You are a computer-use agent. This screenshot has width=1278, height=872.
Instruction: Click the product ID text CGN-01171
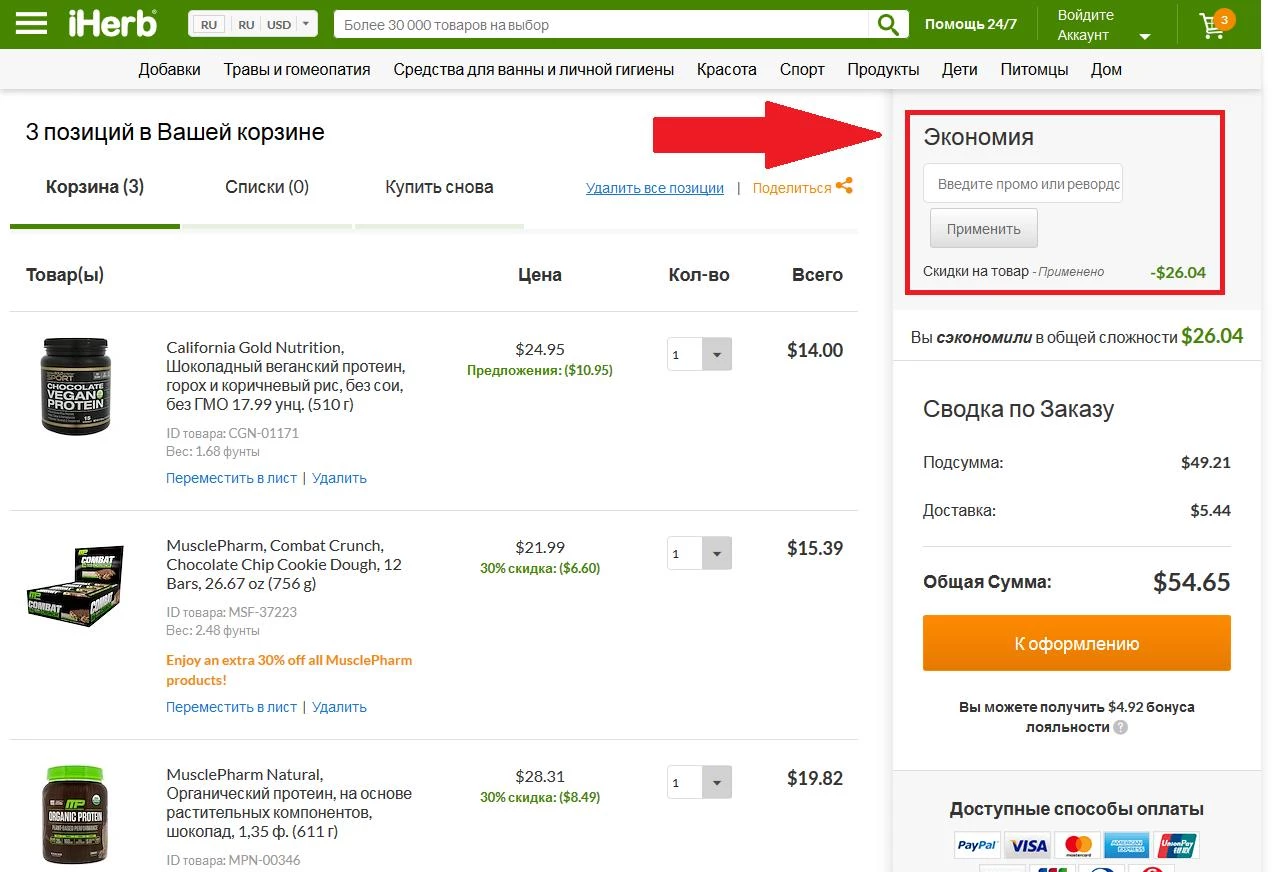pos(263,433)
